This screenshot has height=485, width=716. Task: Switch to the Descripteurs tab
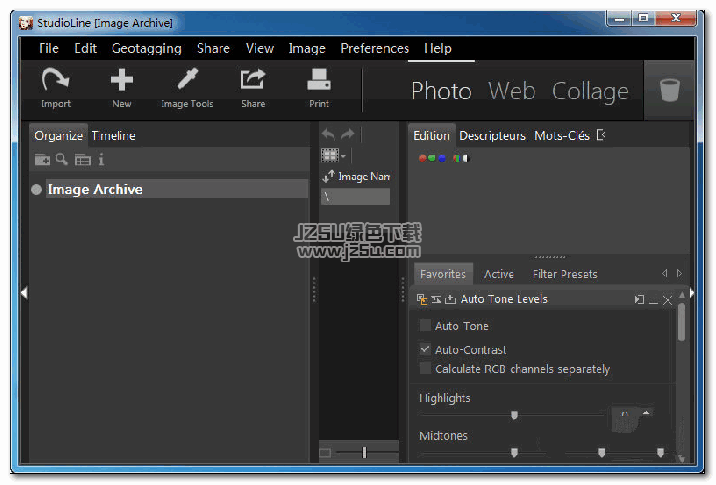tap(492, 136)
